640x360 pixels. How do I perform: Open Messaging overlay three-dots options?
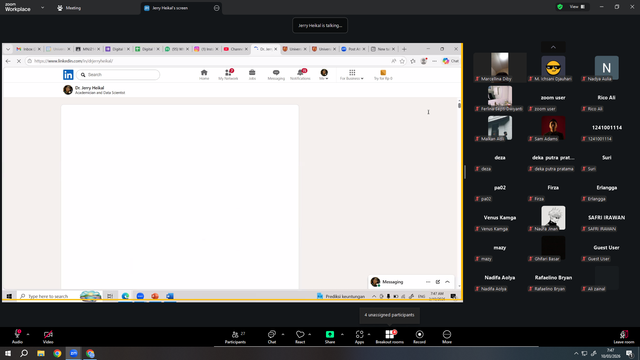tap(428, 282)
